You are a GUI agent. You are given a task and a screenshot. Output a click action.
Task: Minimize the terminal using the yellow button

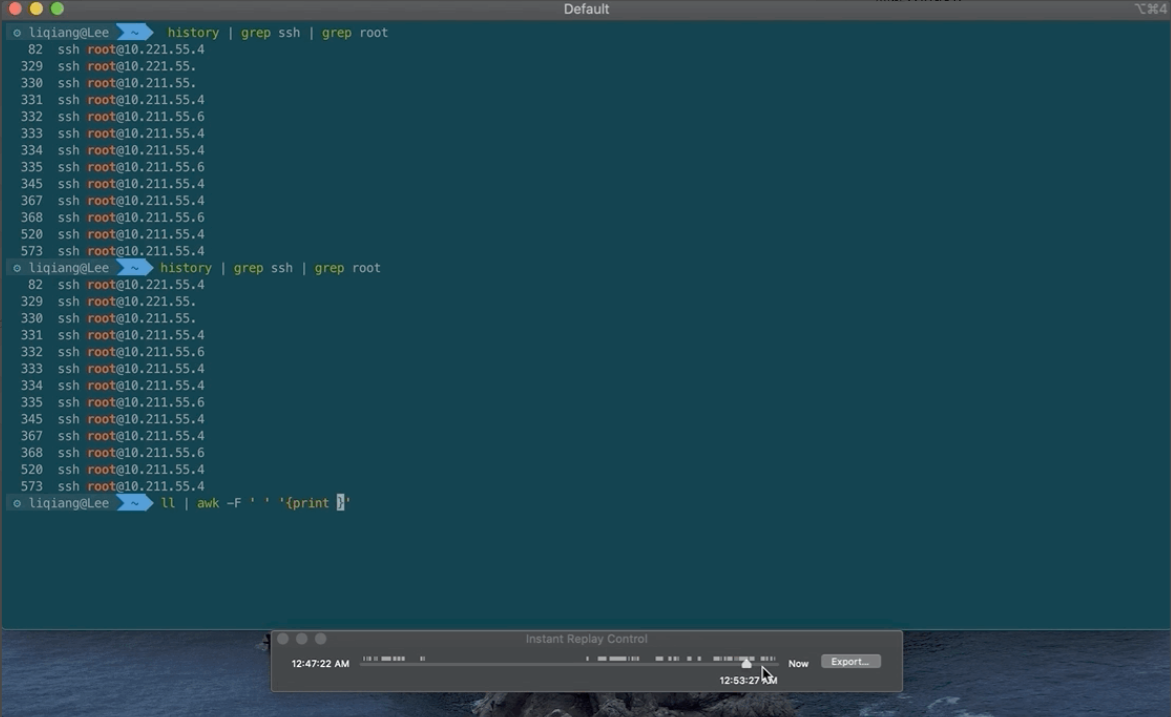[36, 9]
